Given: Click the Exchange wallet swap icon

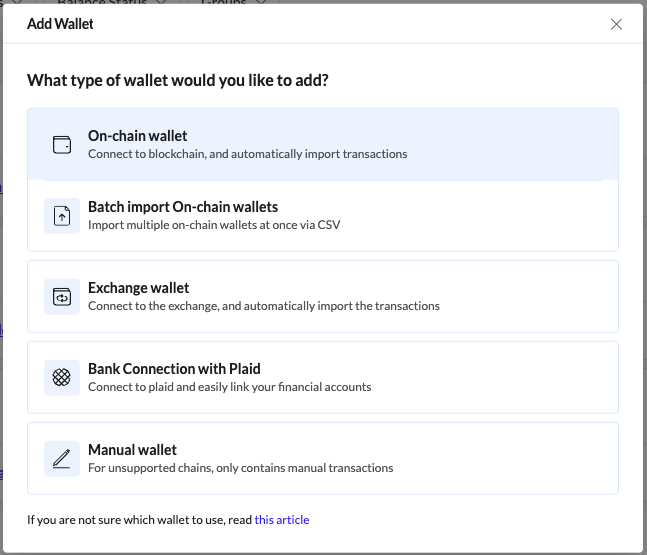Looking at the screenshot, I should pyautogui.click(x=62, y=297).
